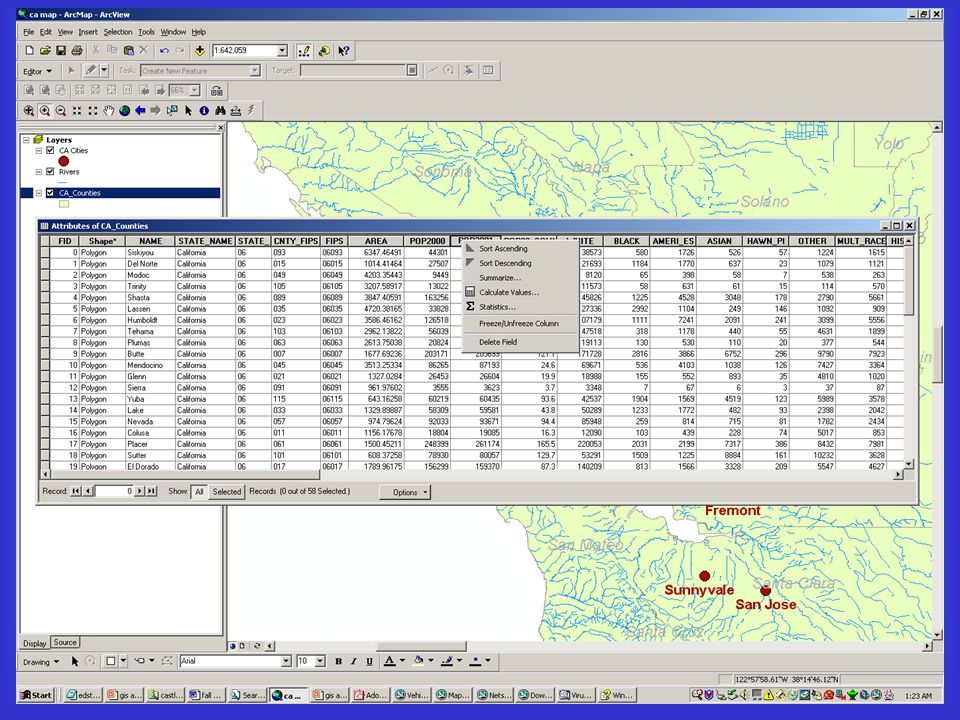
Task: Toggle Italic text formatting
Action: [353, 661]
